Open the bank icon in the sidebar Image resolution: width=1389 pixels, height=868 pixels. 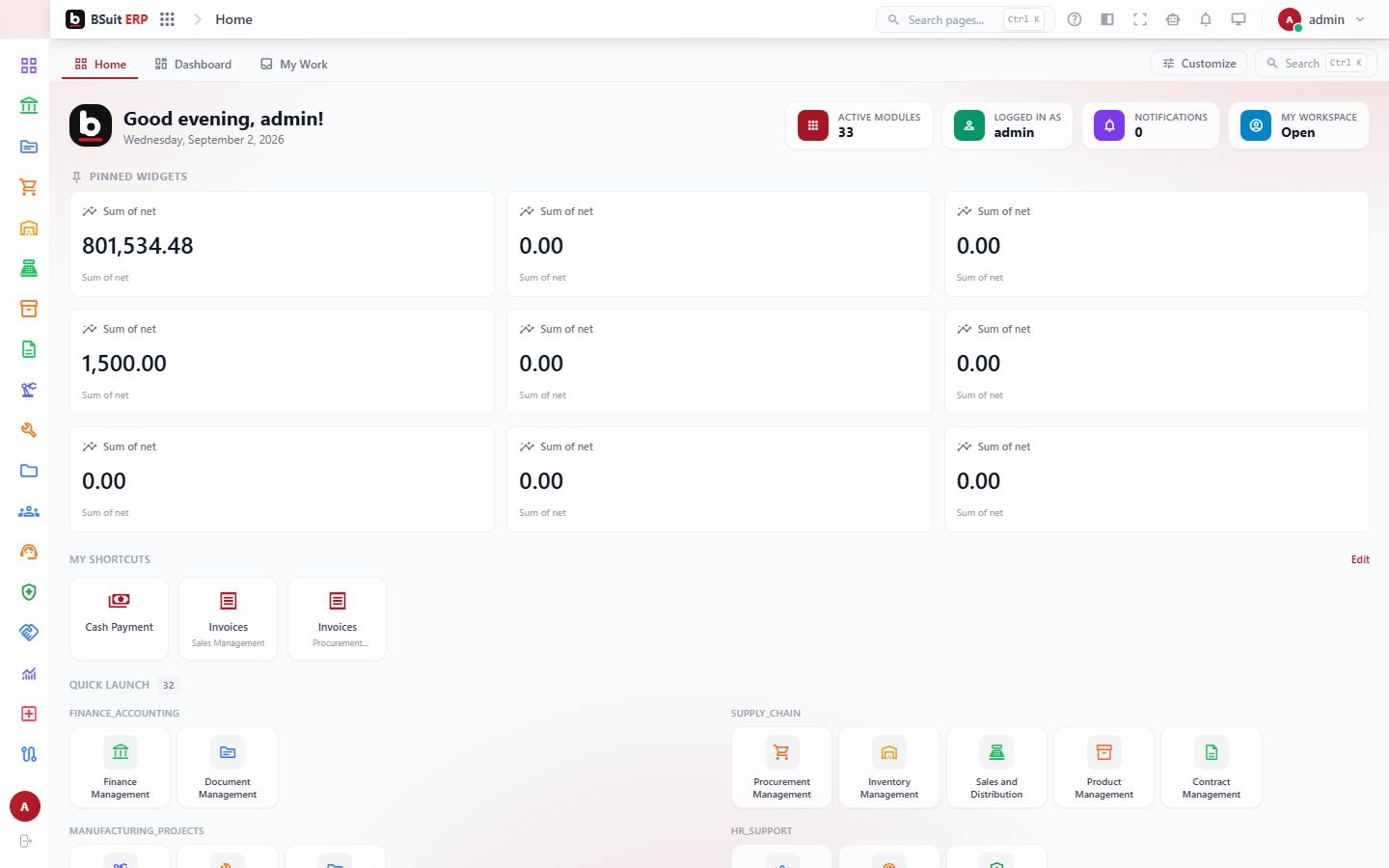(x=29, y=106)
